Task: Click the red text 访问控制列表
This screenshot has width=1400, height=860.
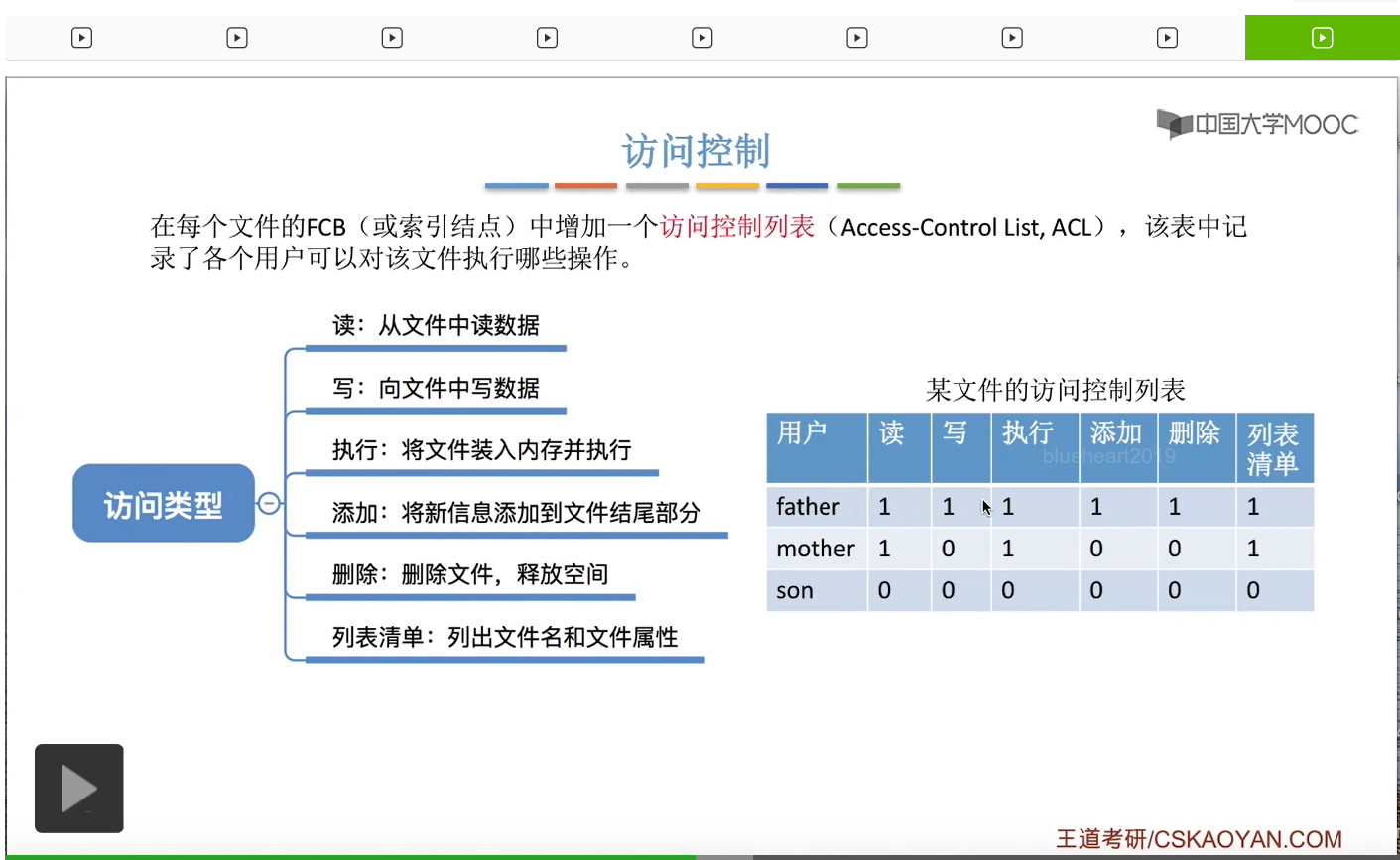Action: (737, 227)
